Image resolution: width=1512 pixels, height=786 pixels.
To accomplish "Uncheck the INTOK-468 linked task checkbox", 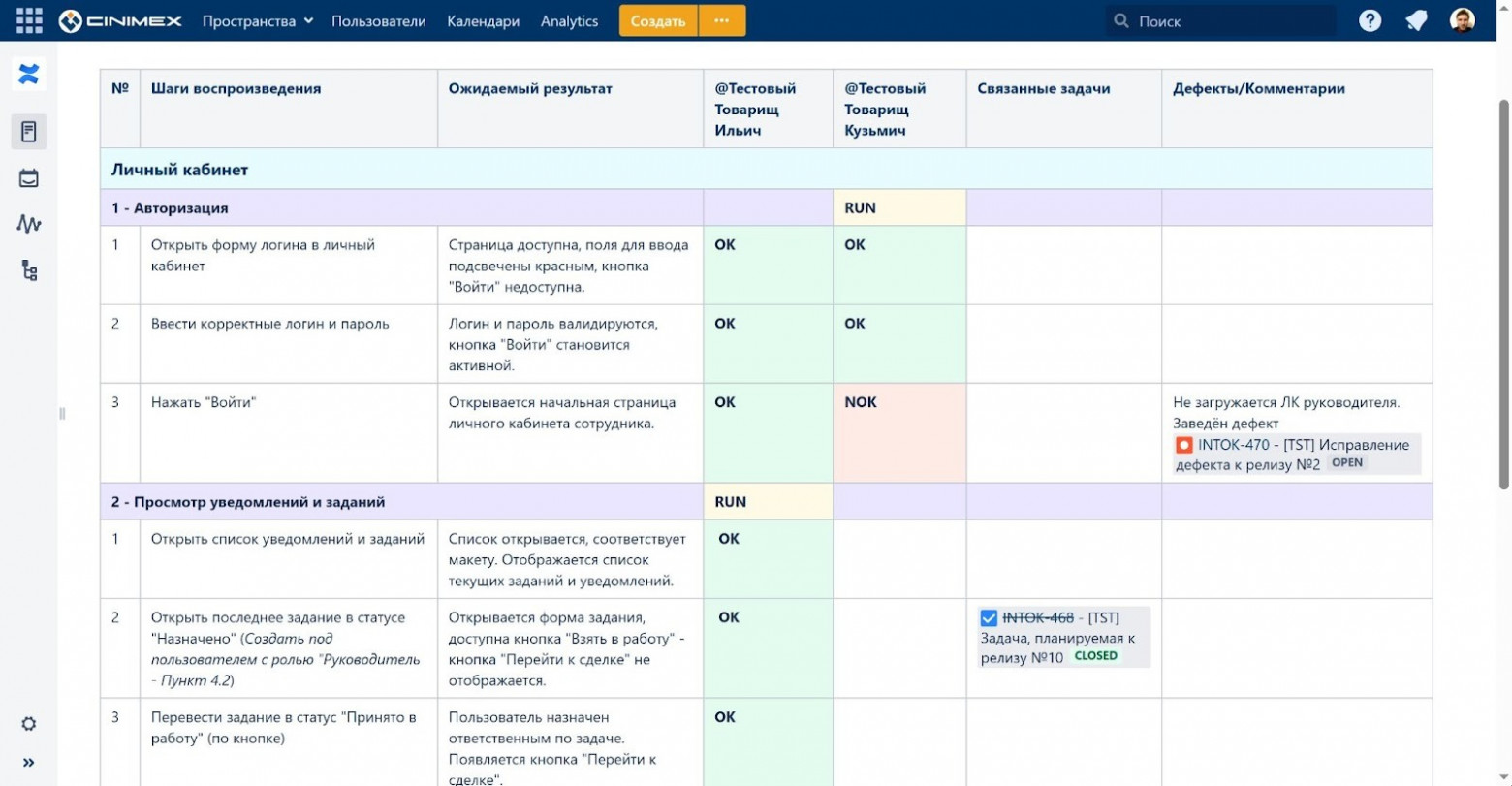I will [x=988, y=617].
